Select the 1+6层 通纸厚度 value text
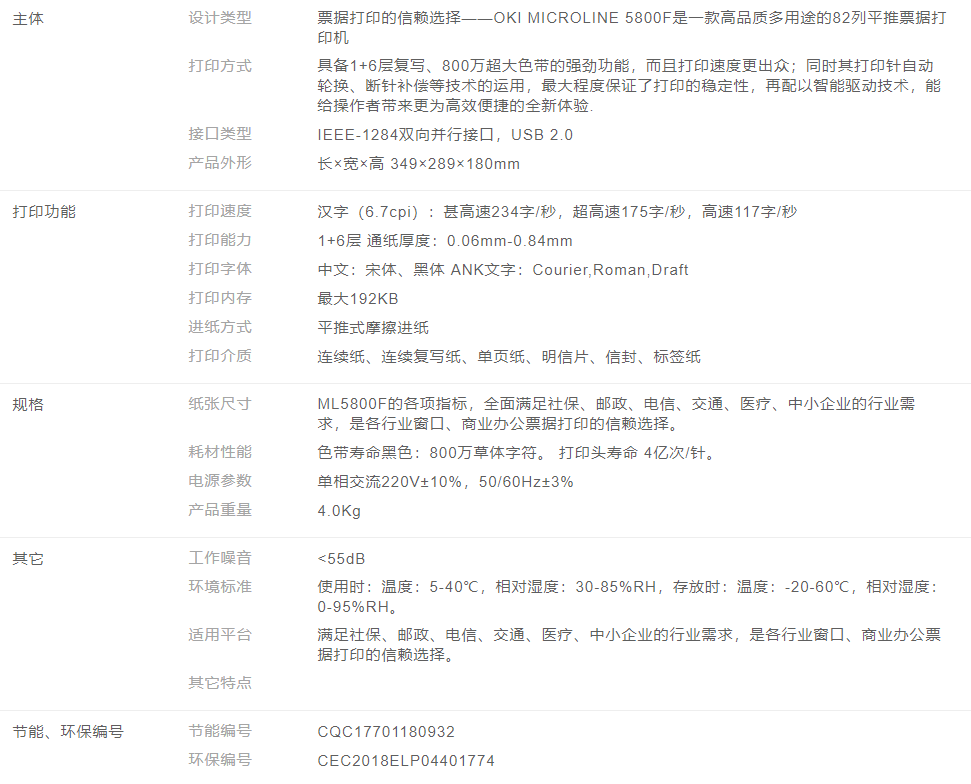971x784 pixels. [x=445, y=241]
